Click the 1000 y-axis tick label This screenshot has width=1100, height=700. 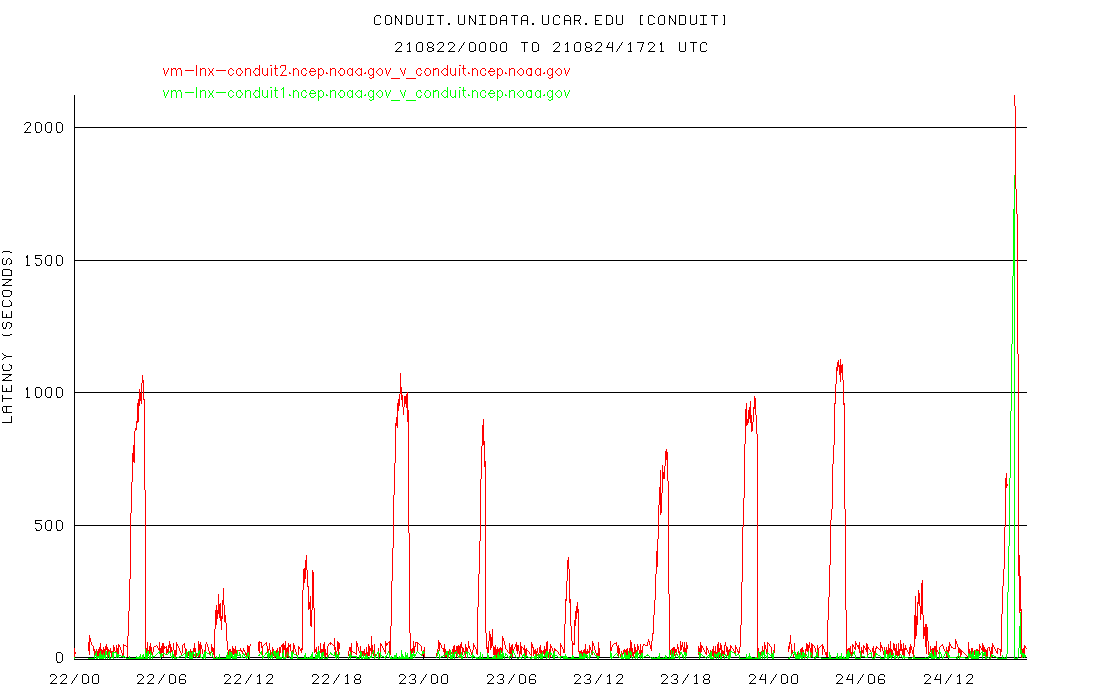pos(46,393)
